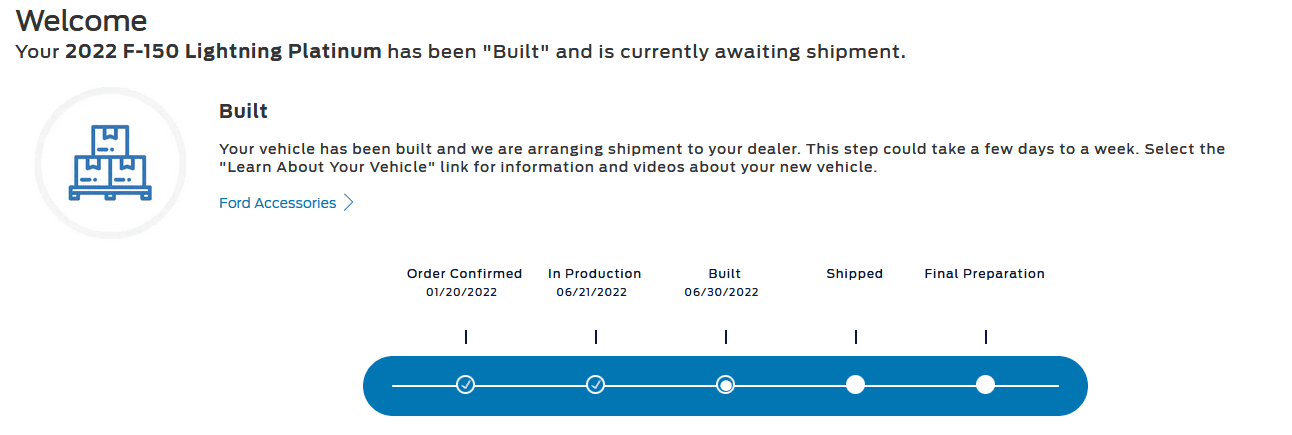The width and height of the screenshot is (1292, 435).
Task: Click the Welcome page heading
Action: [x=81, y=20]
